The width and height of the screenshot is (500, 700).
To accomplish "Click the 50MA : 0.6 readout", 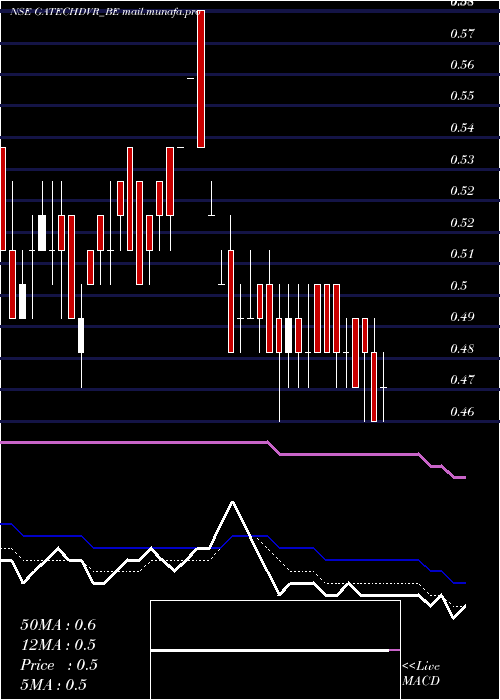I will (x=58, y=625).
